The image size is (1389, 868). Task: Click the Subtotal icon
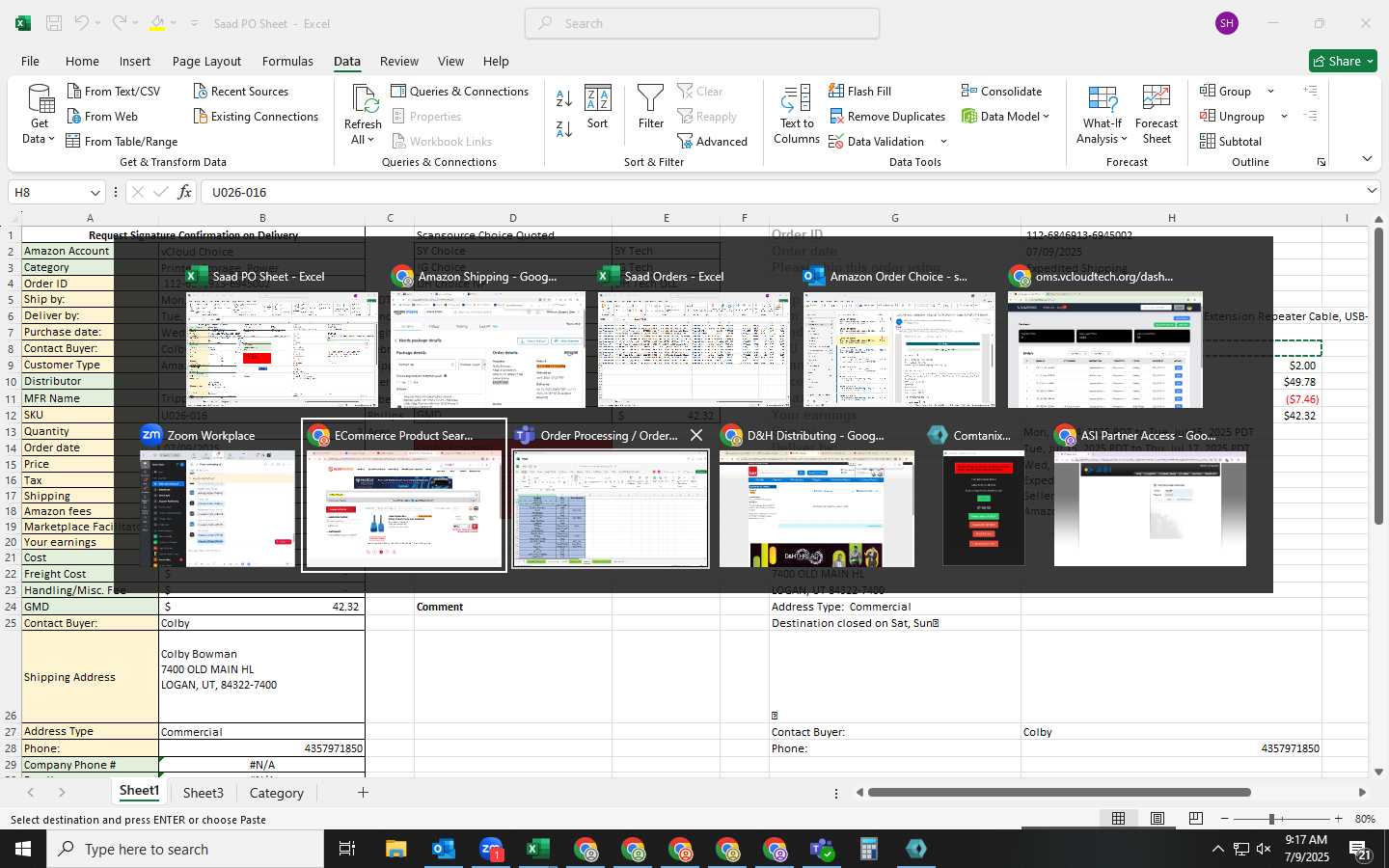[1208, 141]
